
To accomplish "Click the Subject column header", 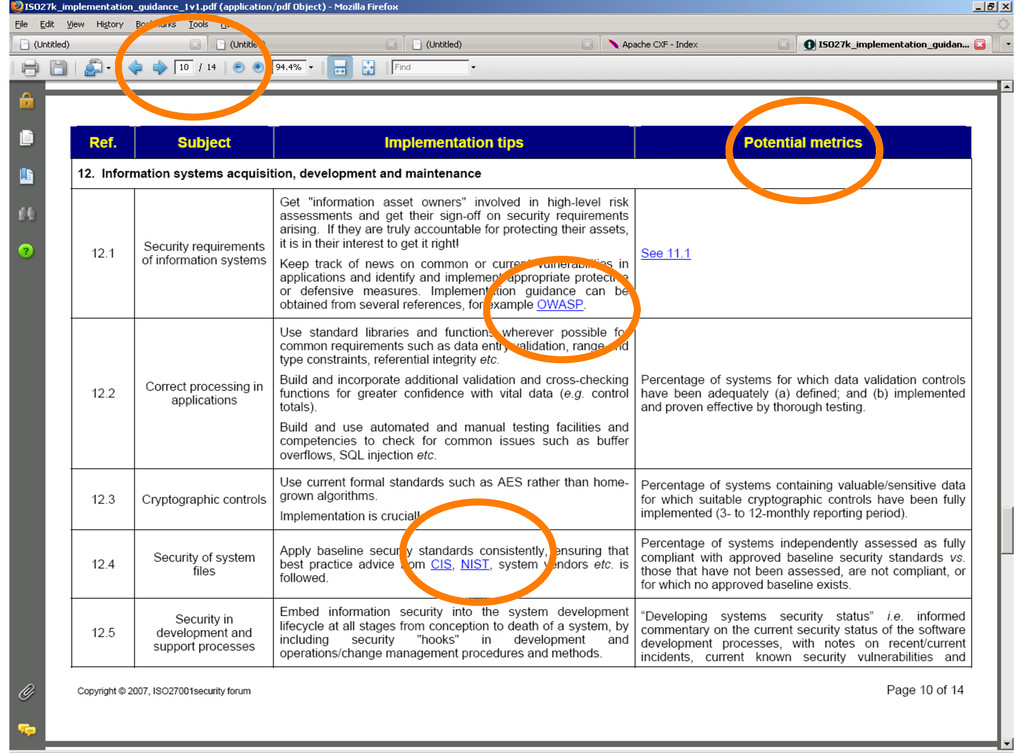I will pos(204,142).
